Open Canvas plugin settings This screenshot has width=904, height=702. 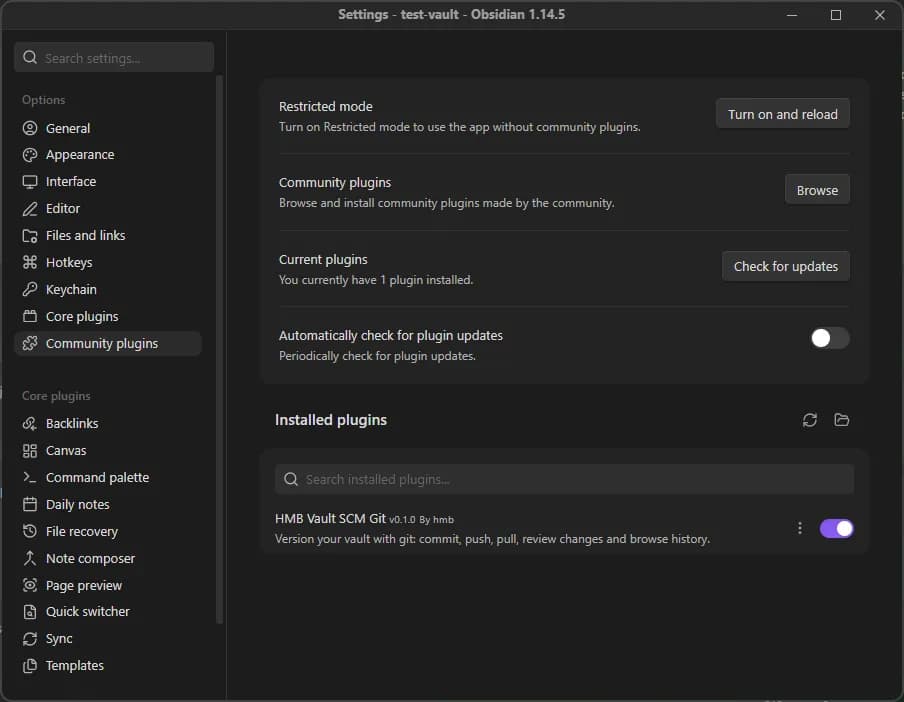point(108,451)
